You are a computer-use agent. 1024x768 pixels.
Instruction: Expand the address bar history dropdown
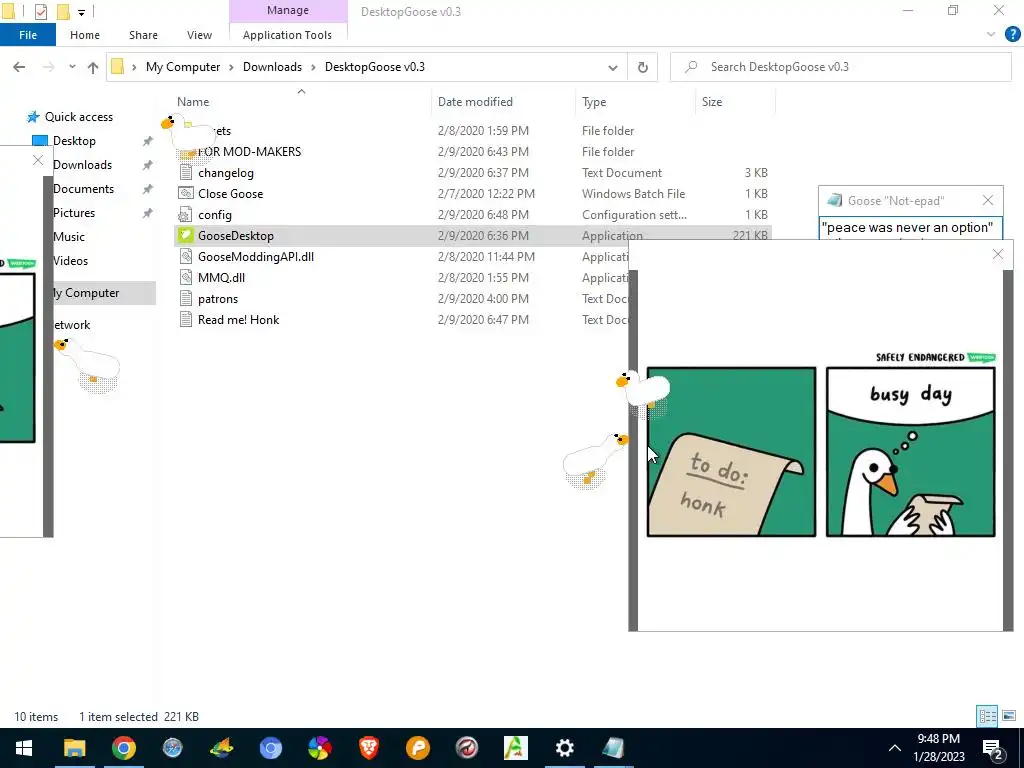tap(613, 67)
